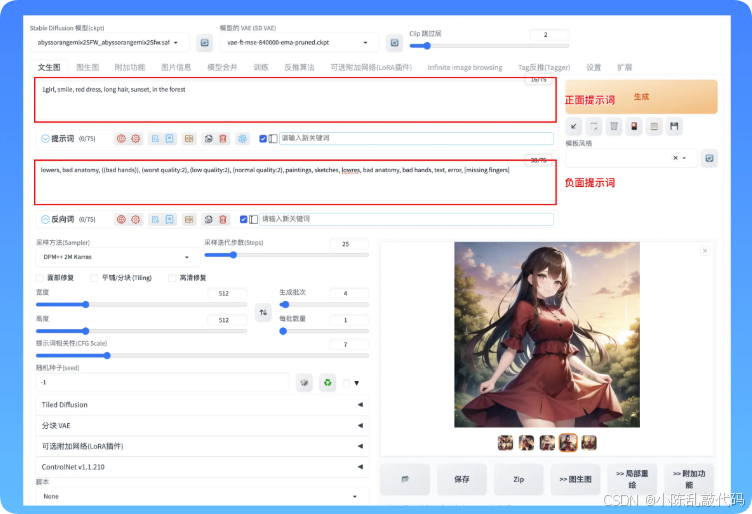Refresh the 模板风格 style list
Image resolution: width=752 pixels, height=514 pixels.
[709, 158]
